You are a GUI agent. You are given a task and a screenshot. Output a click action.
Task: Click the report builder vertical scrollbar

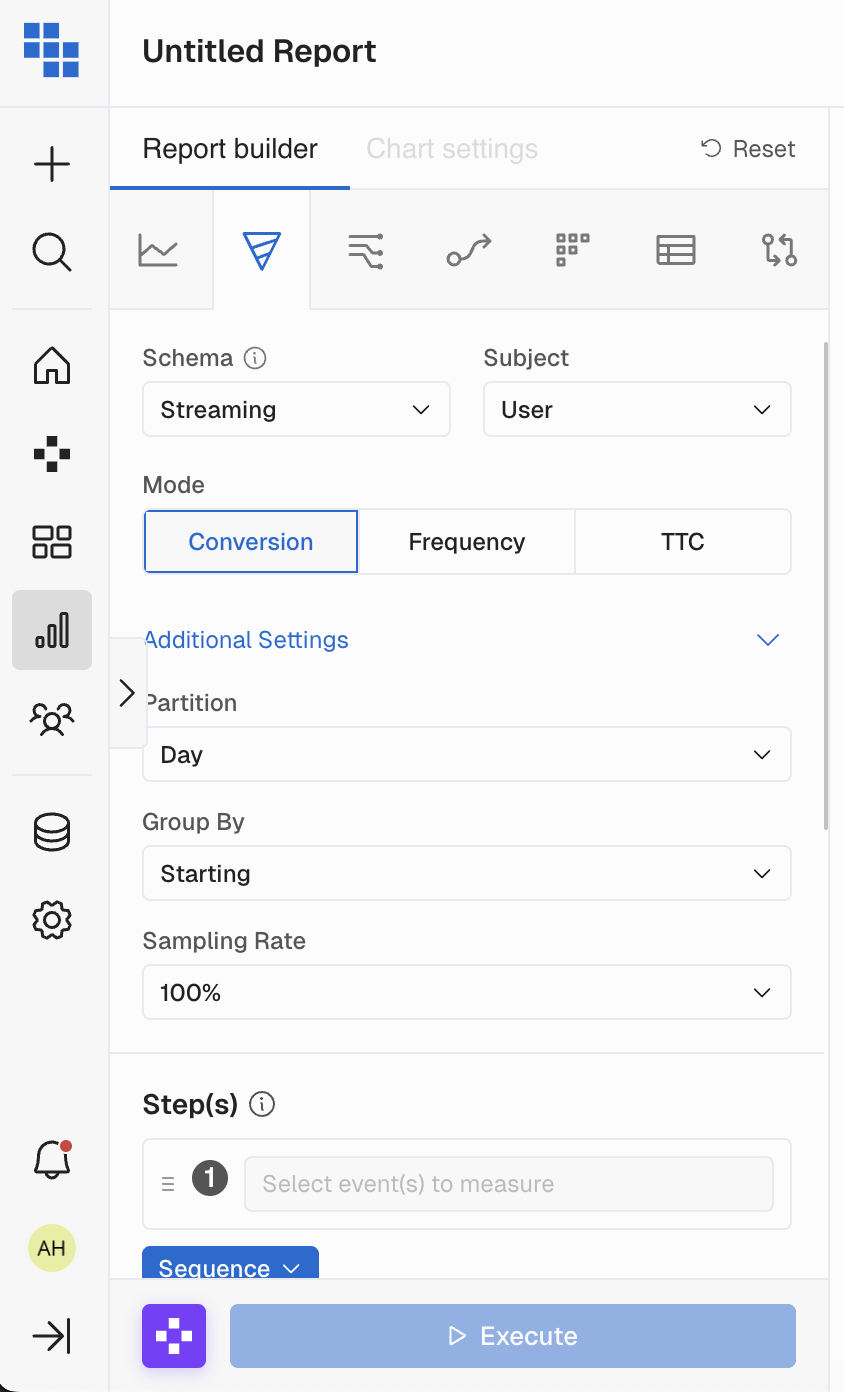pos(826,585)
